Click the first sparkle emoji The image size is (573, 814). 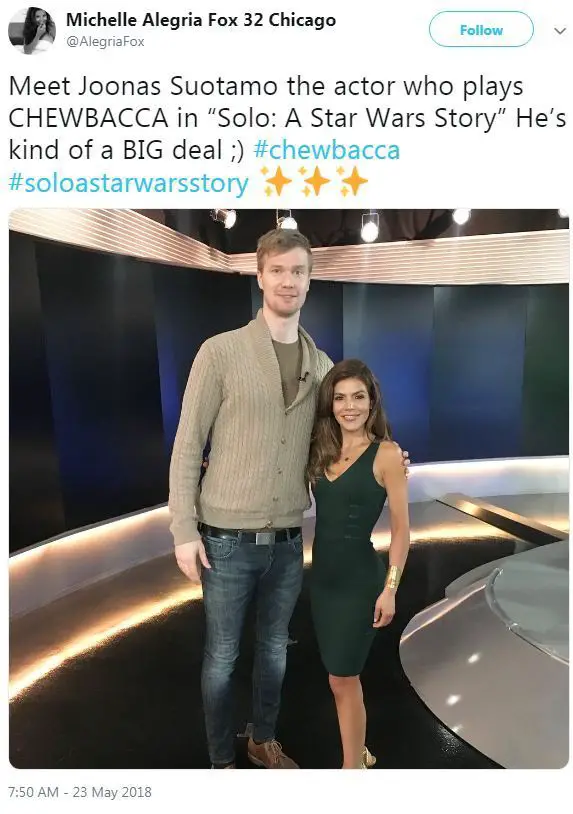point(276,182)
